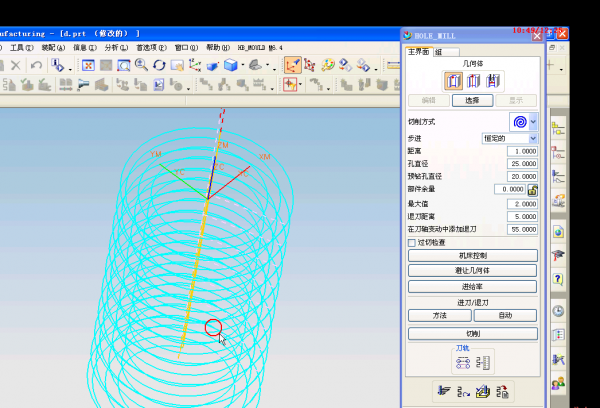Select the first geometry type icon
Viewport: 600px width, 408px height.
[453, 81]
